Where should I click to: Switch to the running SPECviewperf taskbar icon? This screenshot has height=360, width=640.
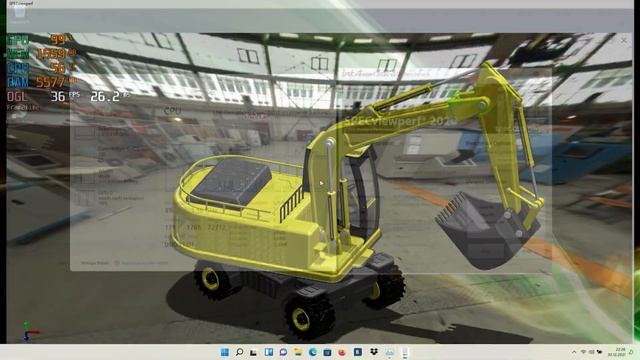click(390, 352)
